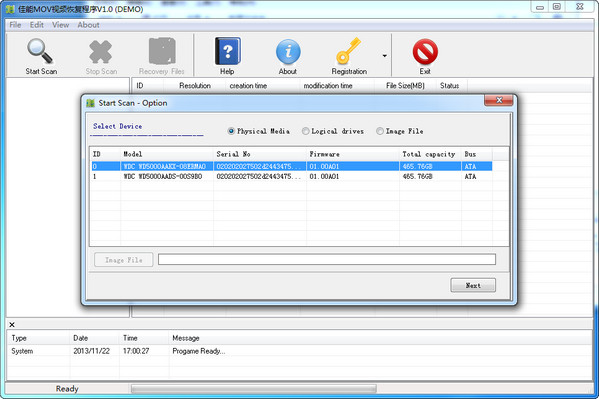The width and height of the screenshot is (599, 399).
Task: Click the image file path input field
Action: [327, 260]
